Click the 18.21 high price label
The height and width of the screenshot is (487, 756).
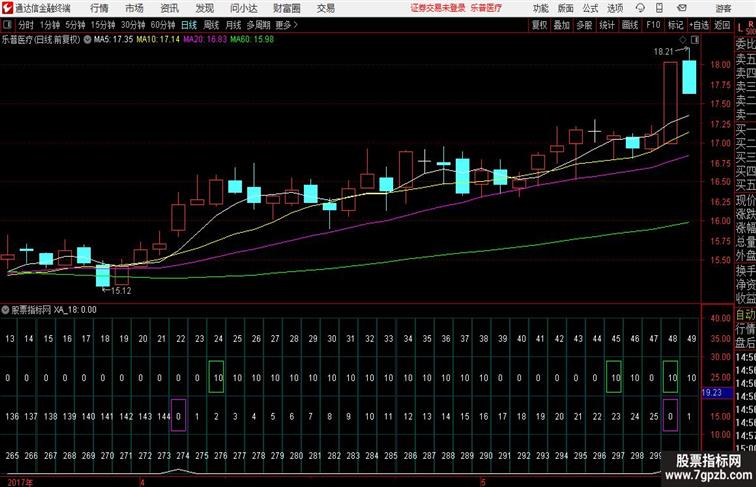663,52
